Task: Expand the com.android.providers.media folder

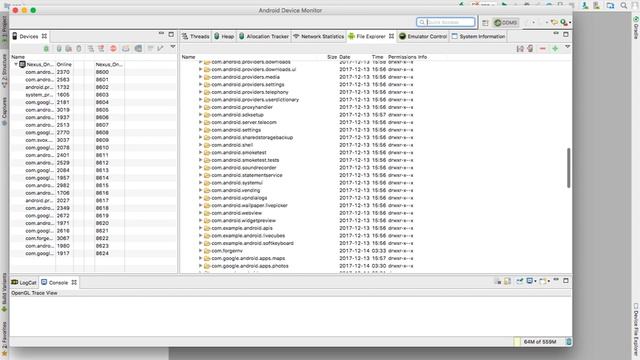Action: pyautogui.click(x=200, y=77)
